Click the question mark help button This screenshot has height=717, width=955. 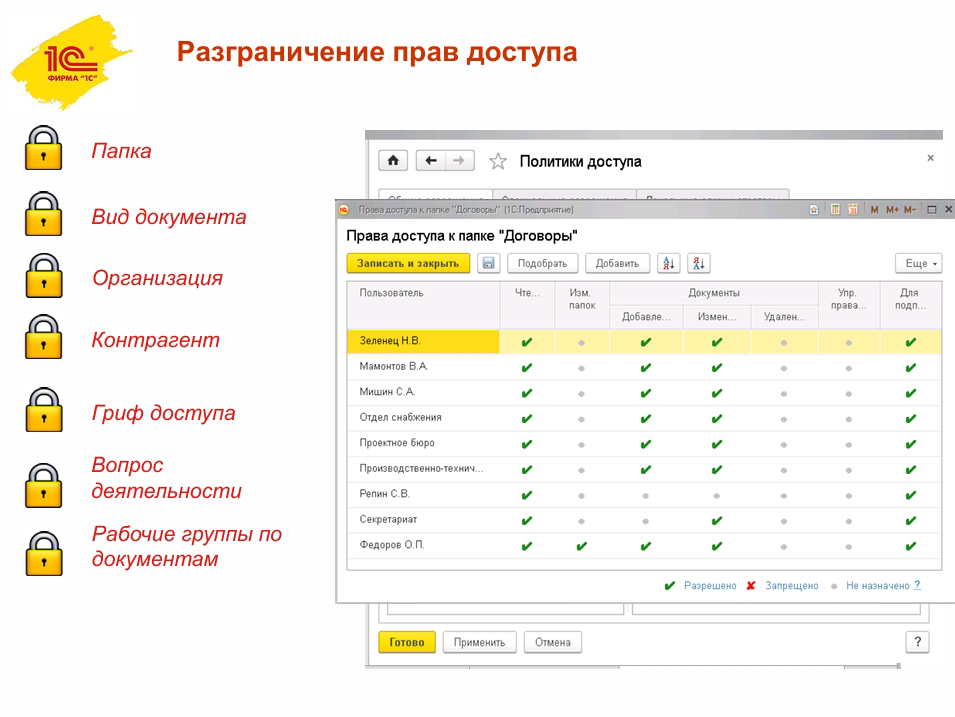pos(917,642)
